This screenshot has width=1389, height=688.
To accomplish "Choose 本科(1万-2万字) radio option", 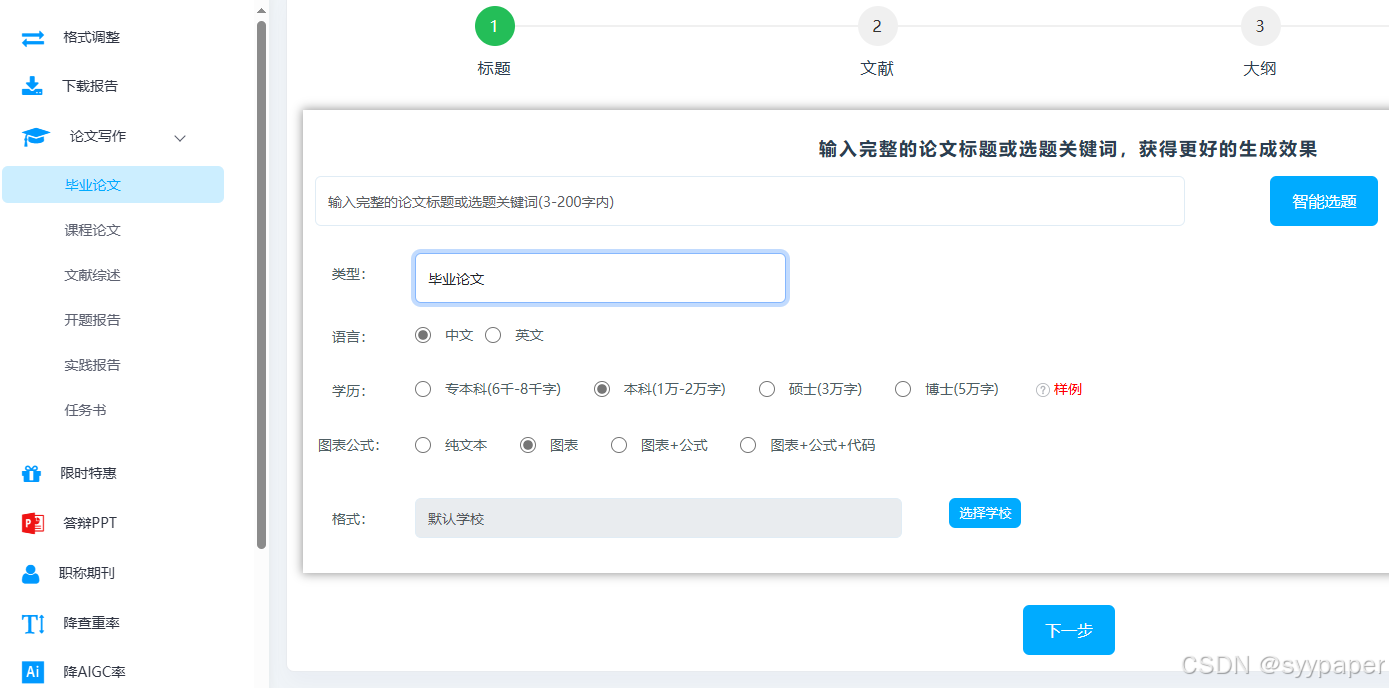I will coord(602,389).
